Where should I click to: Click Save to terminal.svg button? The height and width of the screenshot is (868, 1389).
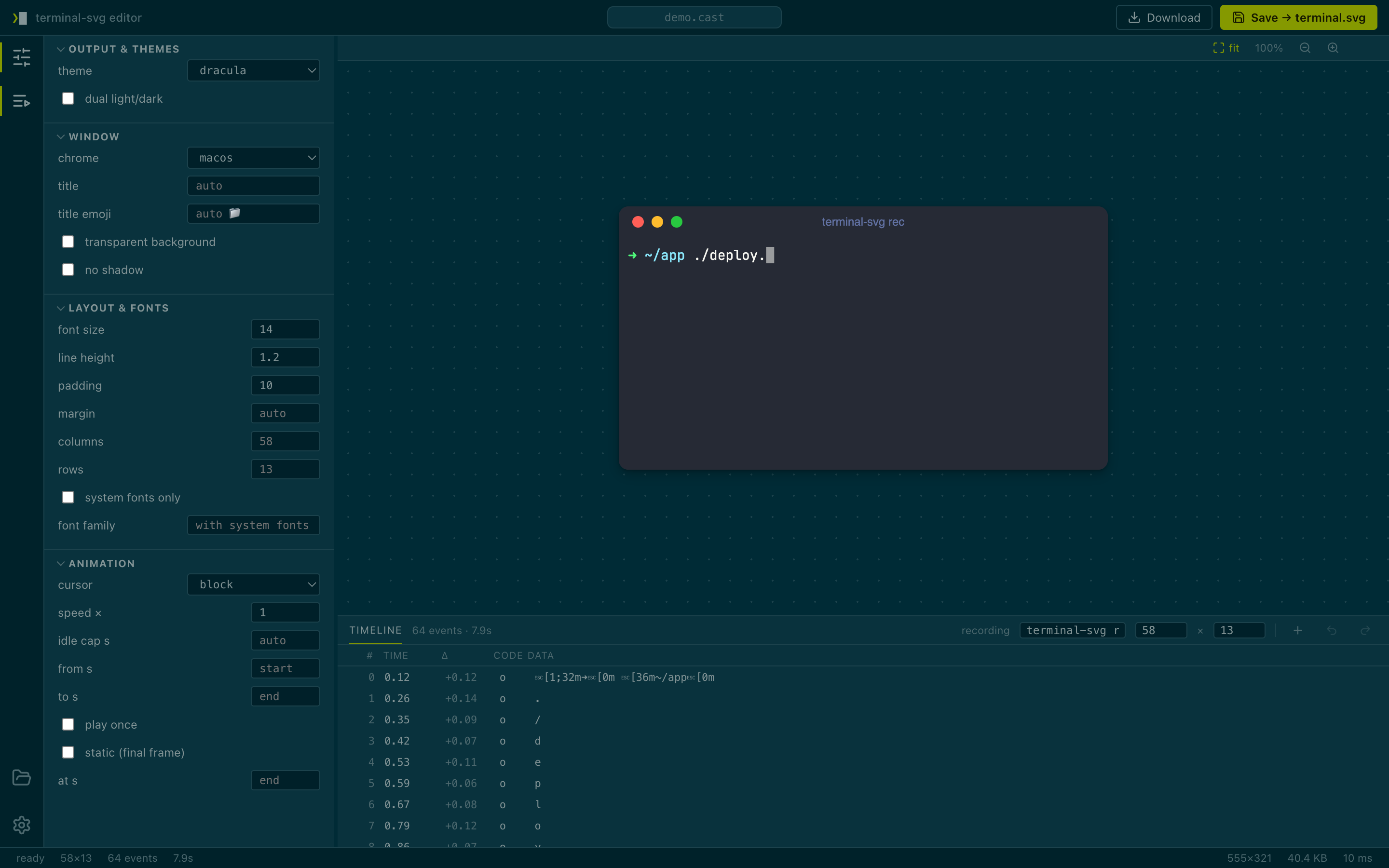click(1298, 18)
